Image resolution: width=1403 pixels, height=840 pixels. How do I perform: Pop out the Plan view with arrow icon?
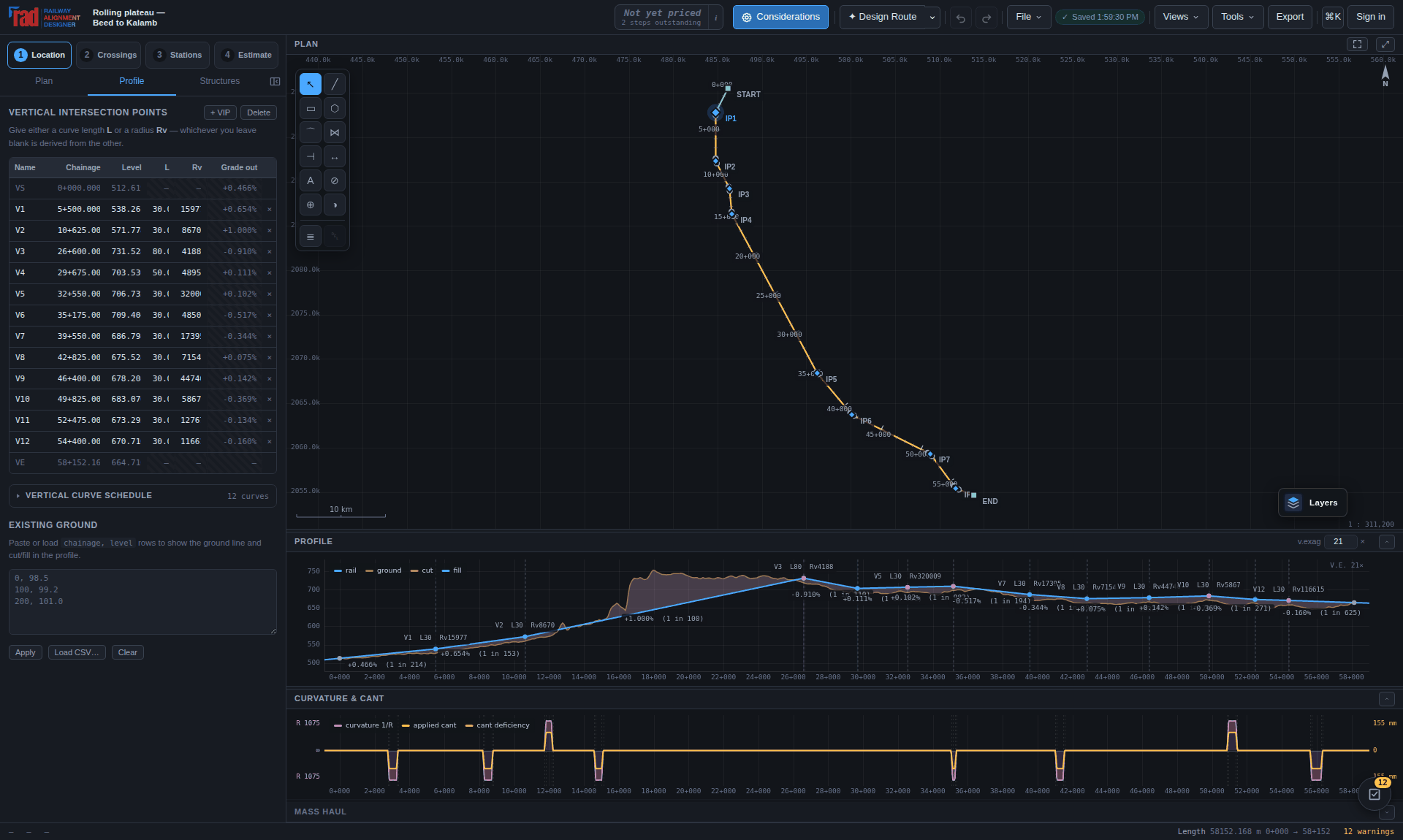pos(1385,45)
